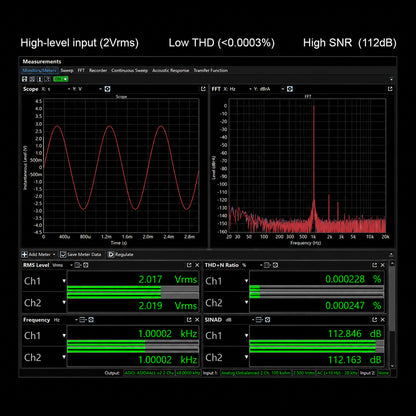
Task: Click the Frequency meter view-options icon
Action: (83, 320)
